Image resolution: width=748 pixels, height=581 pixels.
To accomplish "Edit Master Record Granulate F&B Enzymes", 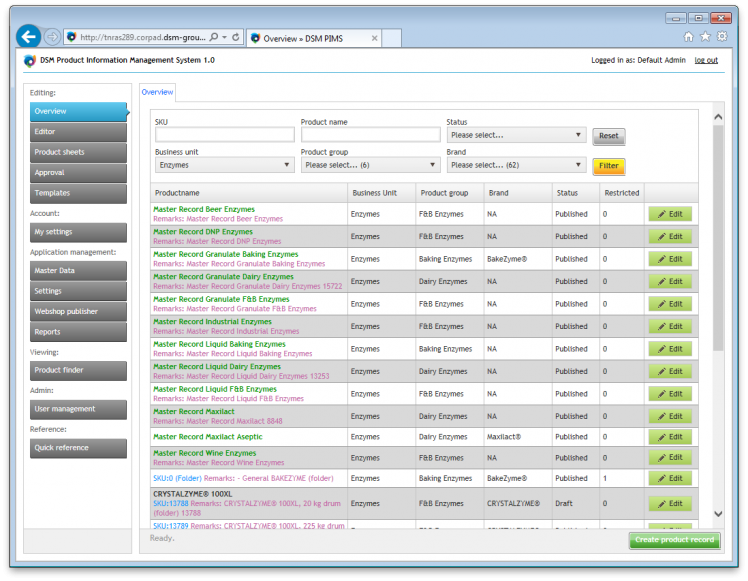I will click(x=670, y=304).
